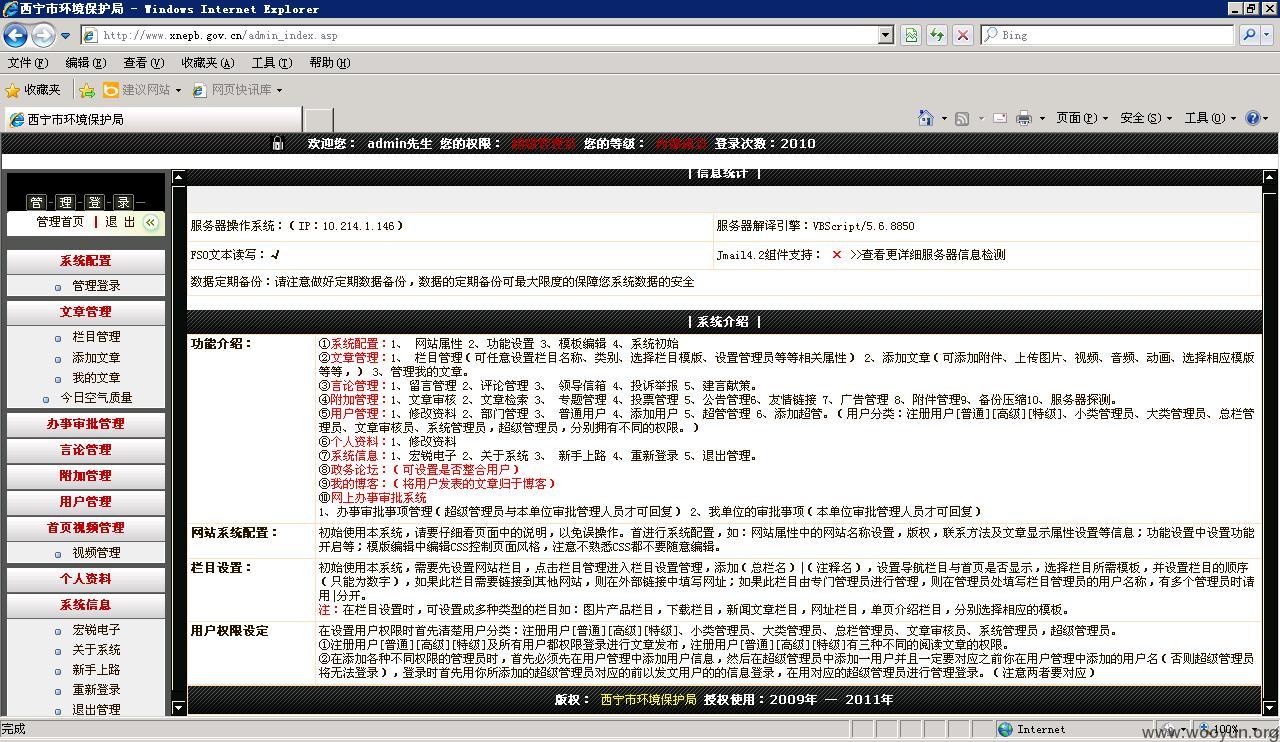Viewport: 1280px width, 742px height.
Task: Open 视频管理 sidebar item
Action: click(96, 553)
